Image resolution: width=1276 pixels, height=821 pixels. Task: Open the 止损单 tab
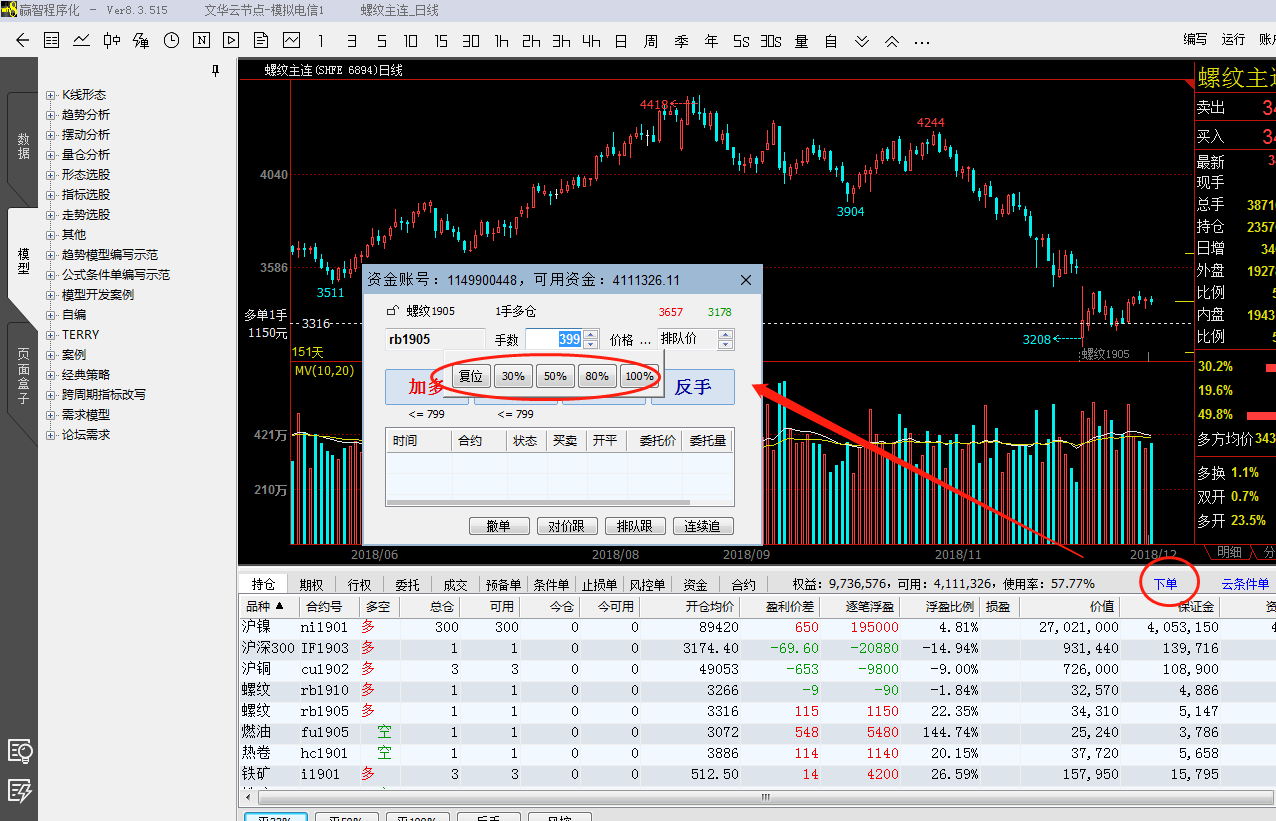599,585
